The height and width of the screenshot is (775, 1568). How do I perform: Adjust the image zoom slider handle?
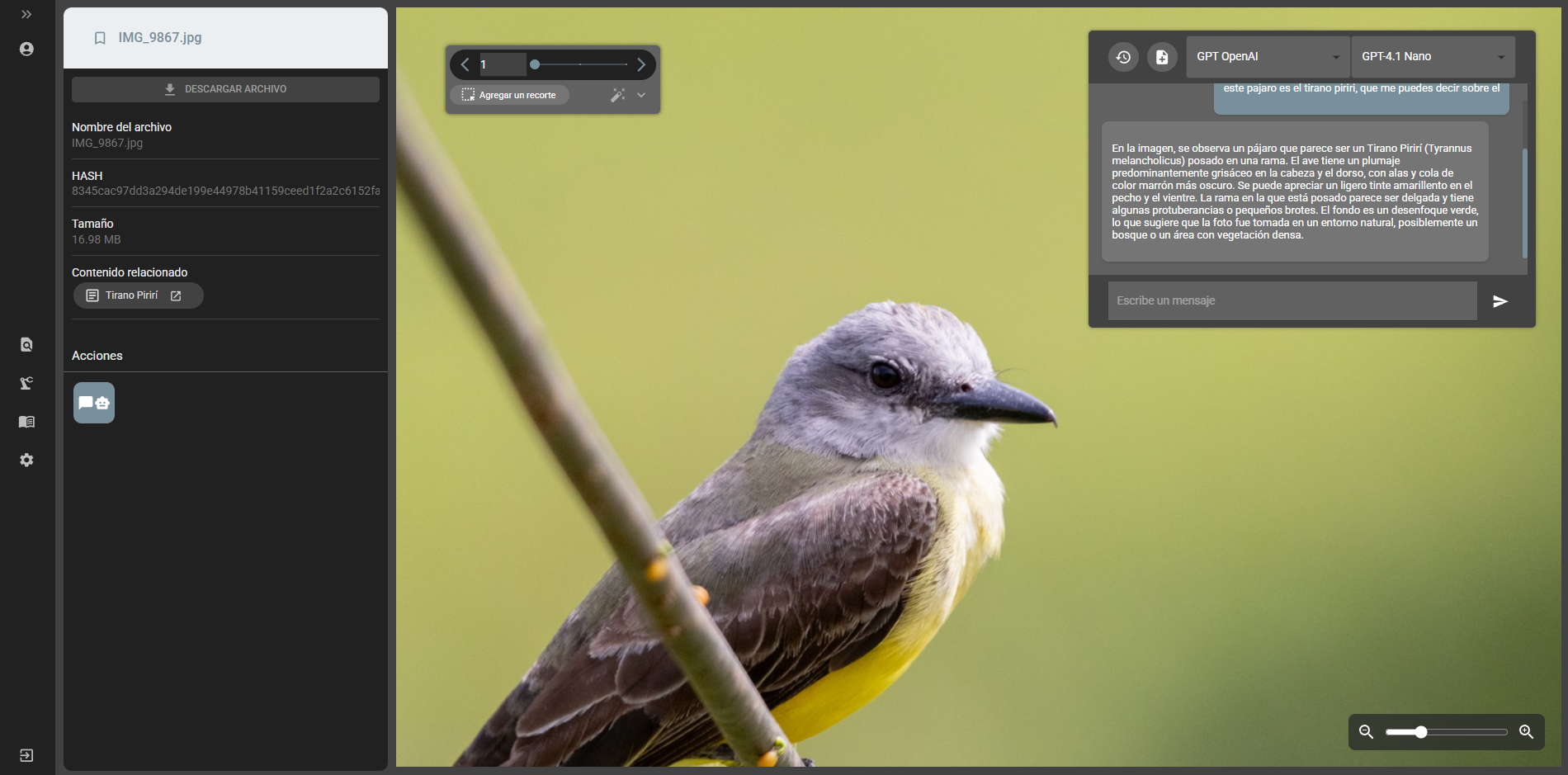click(1421, 732)
